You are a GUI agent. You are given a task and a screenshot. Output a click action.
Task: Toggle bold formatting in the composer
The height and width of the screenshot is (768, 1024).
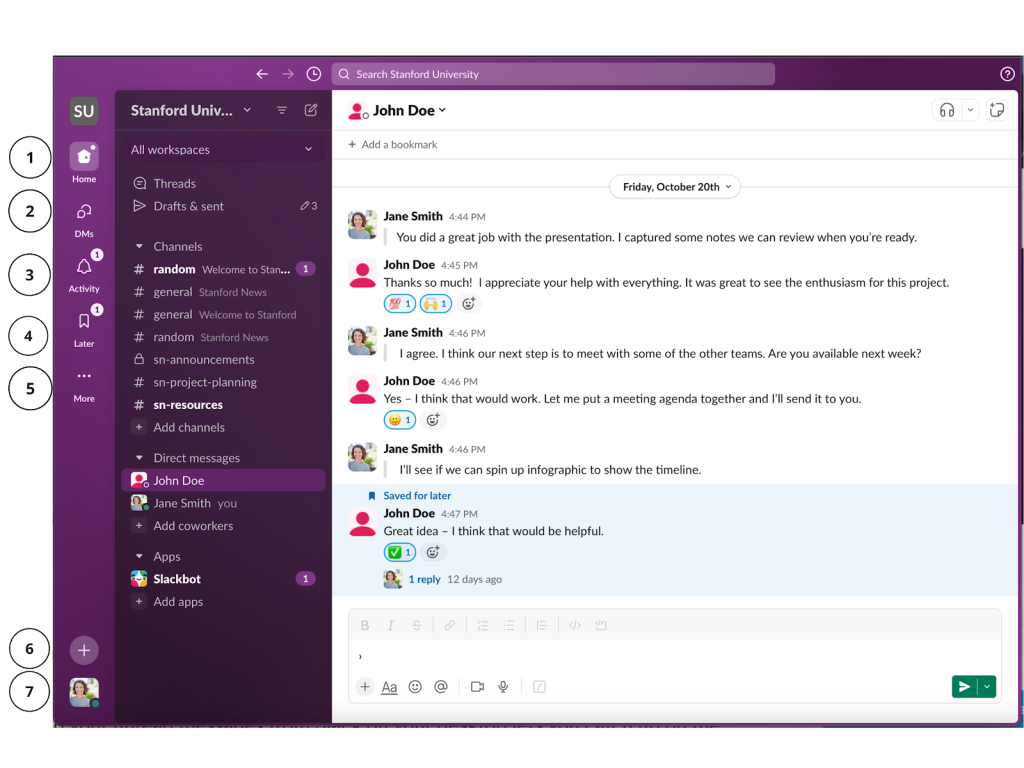365,625
